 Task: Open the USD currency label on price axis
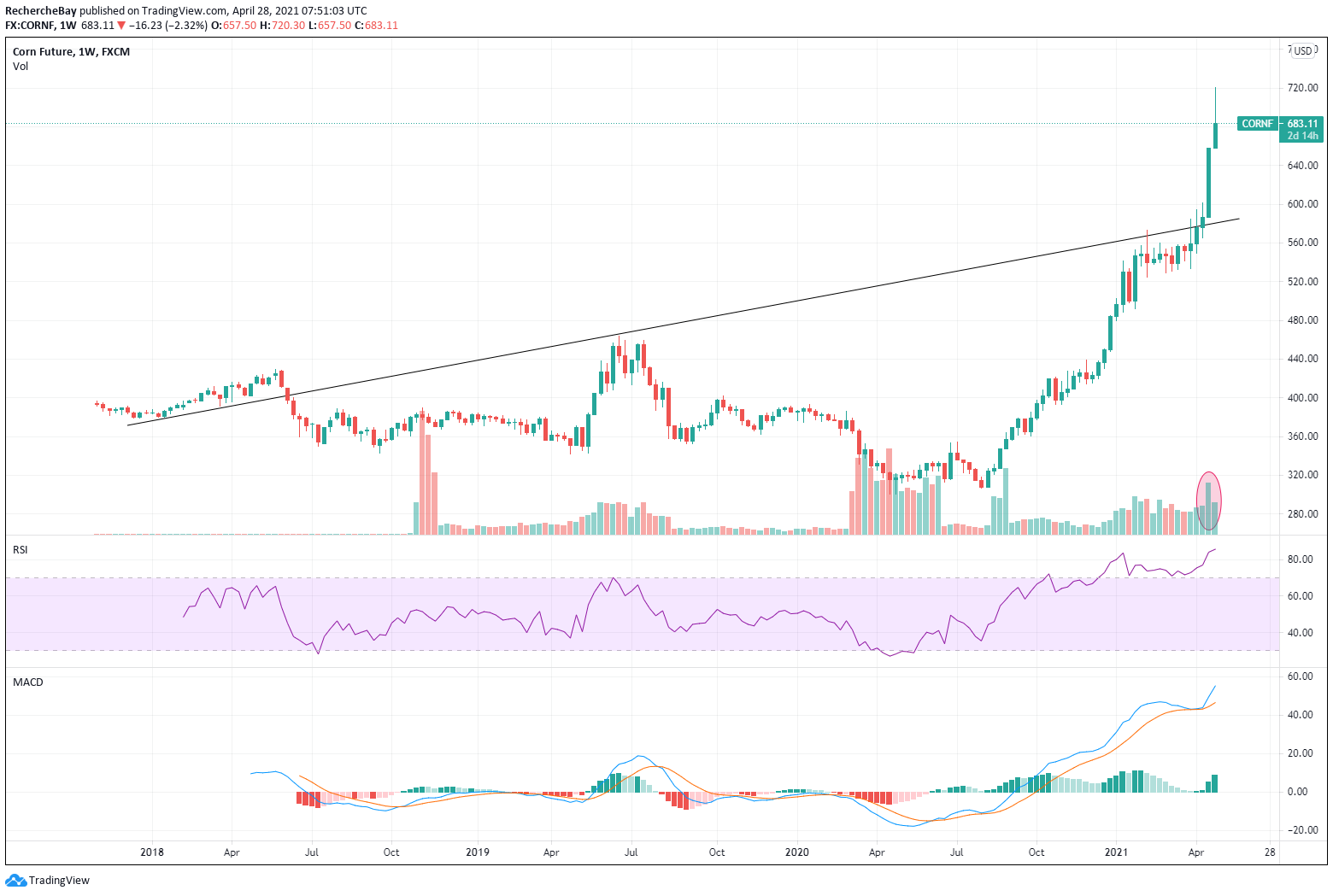click(1302, 51)
